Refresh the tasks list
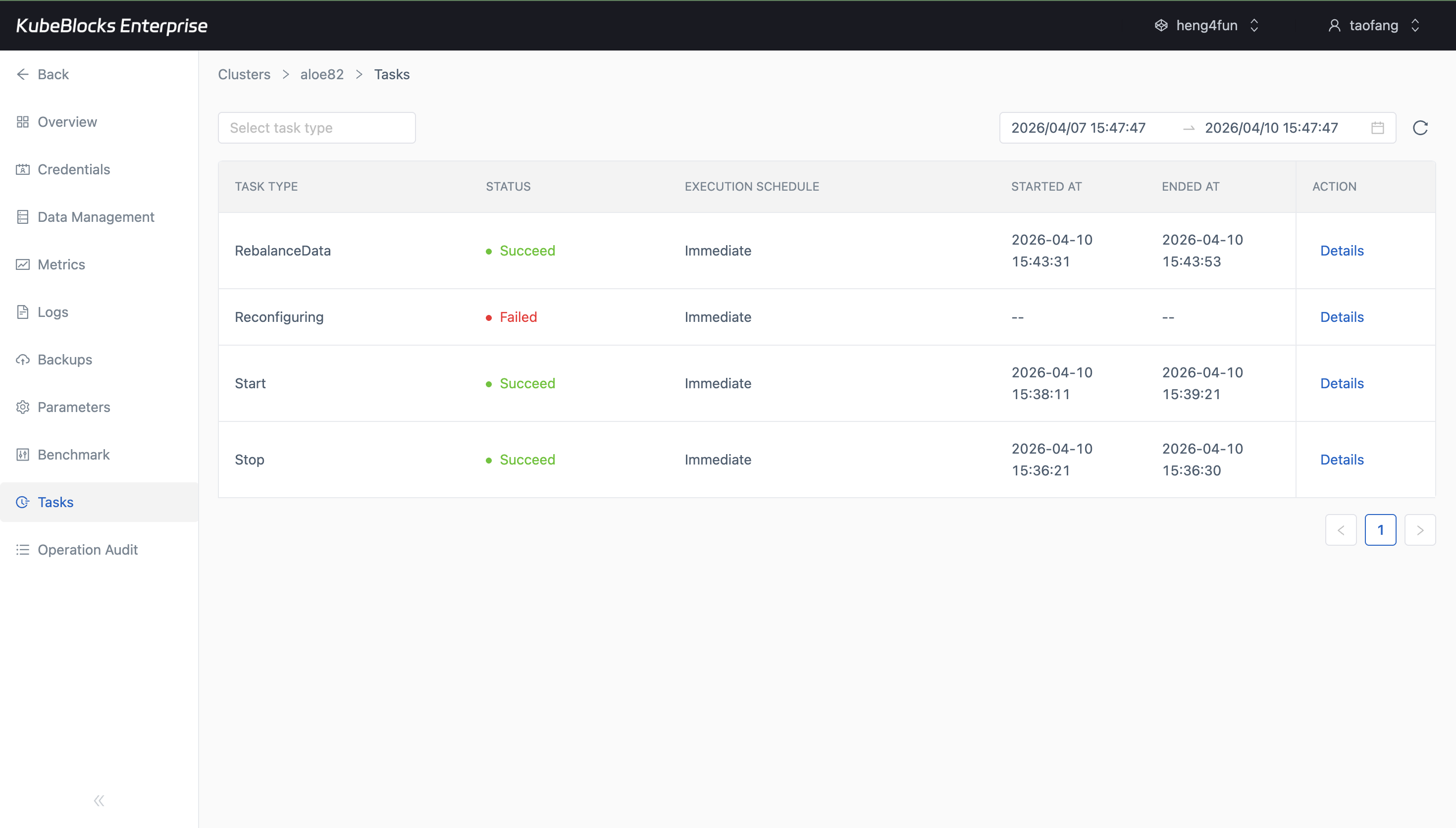 [x=1420, y=127]
